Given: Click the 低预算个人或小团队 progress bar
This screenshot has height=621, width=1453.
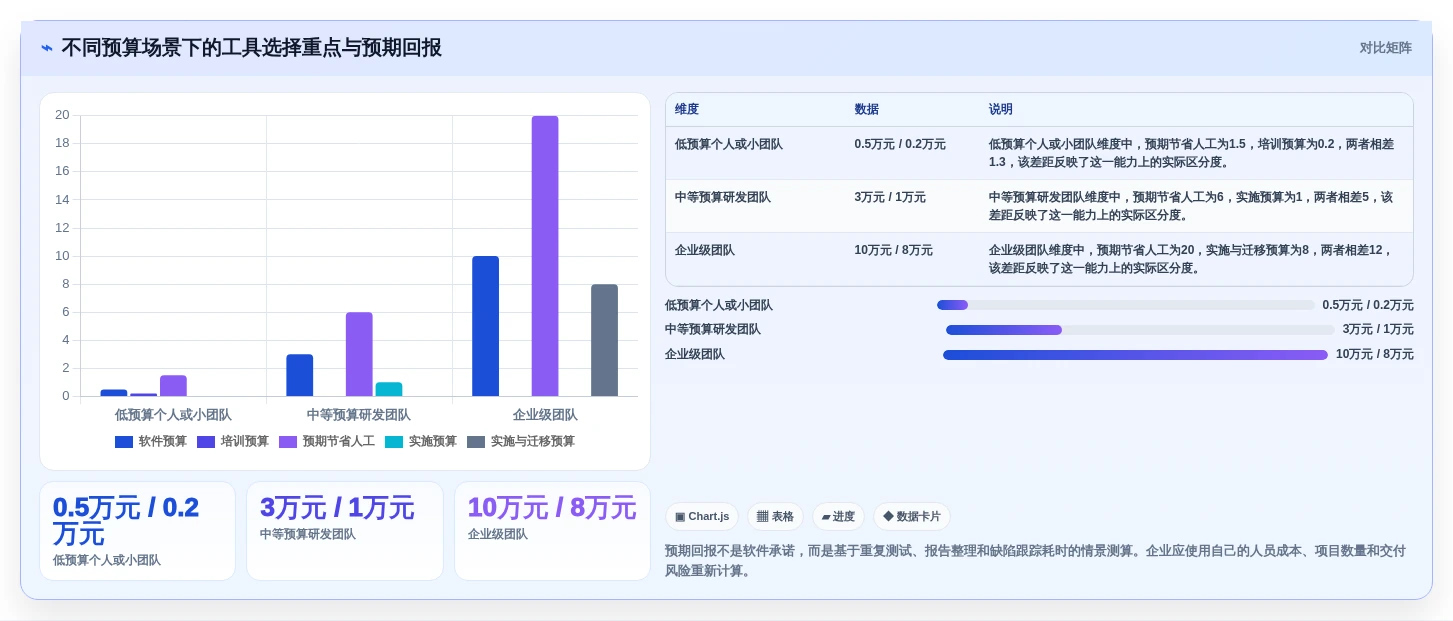Looking at the screenshot, I should pyautogui.click(x=1125, y=305).
